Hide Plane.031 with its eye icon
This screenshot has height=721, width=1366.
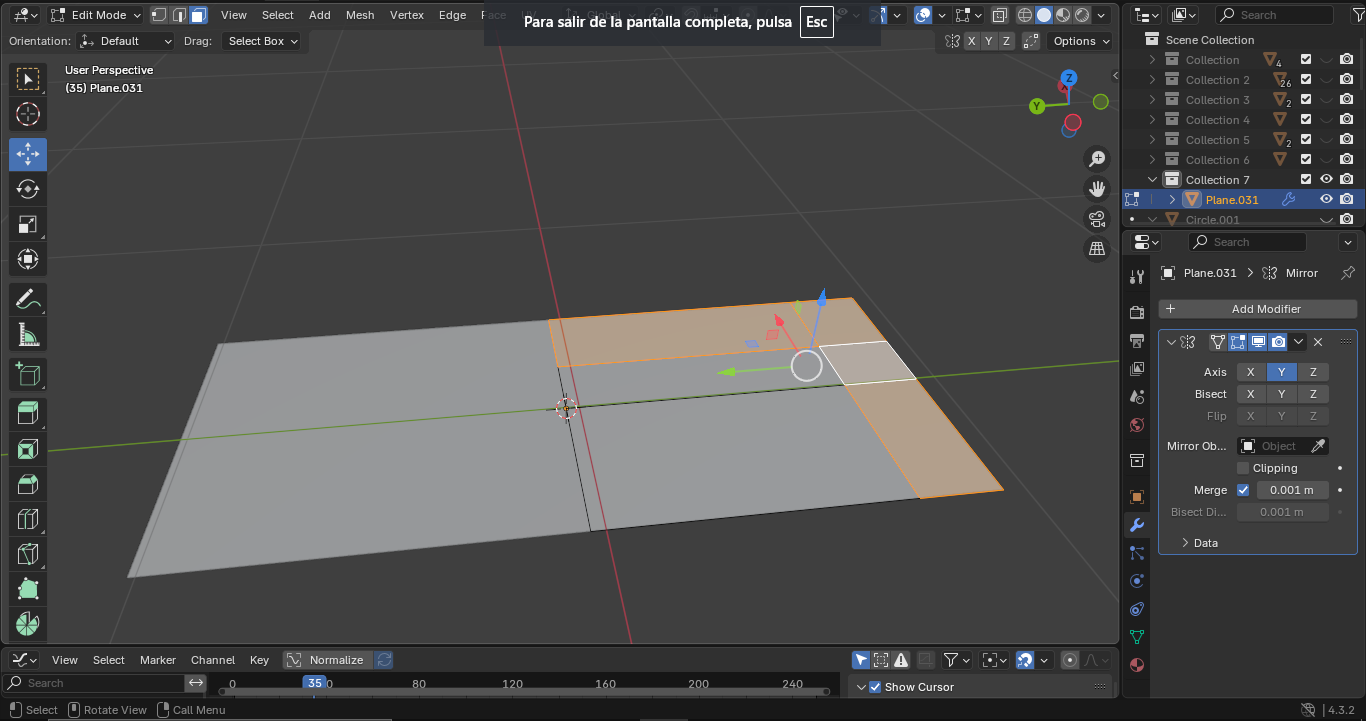[x=1326, y=199]
